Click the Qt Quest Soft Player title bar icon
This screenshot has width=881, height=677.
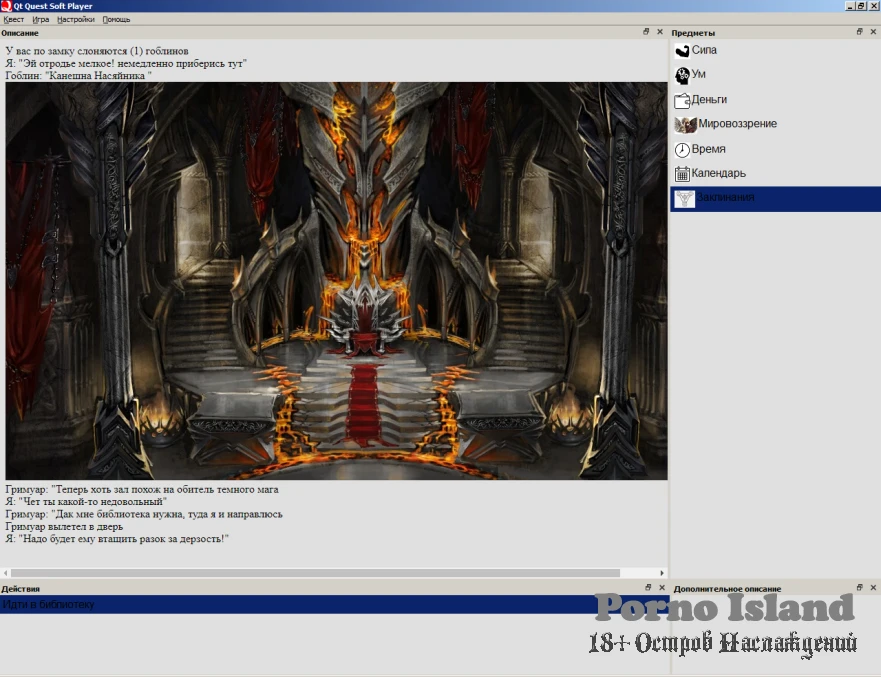point(6,6)
